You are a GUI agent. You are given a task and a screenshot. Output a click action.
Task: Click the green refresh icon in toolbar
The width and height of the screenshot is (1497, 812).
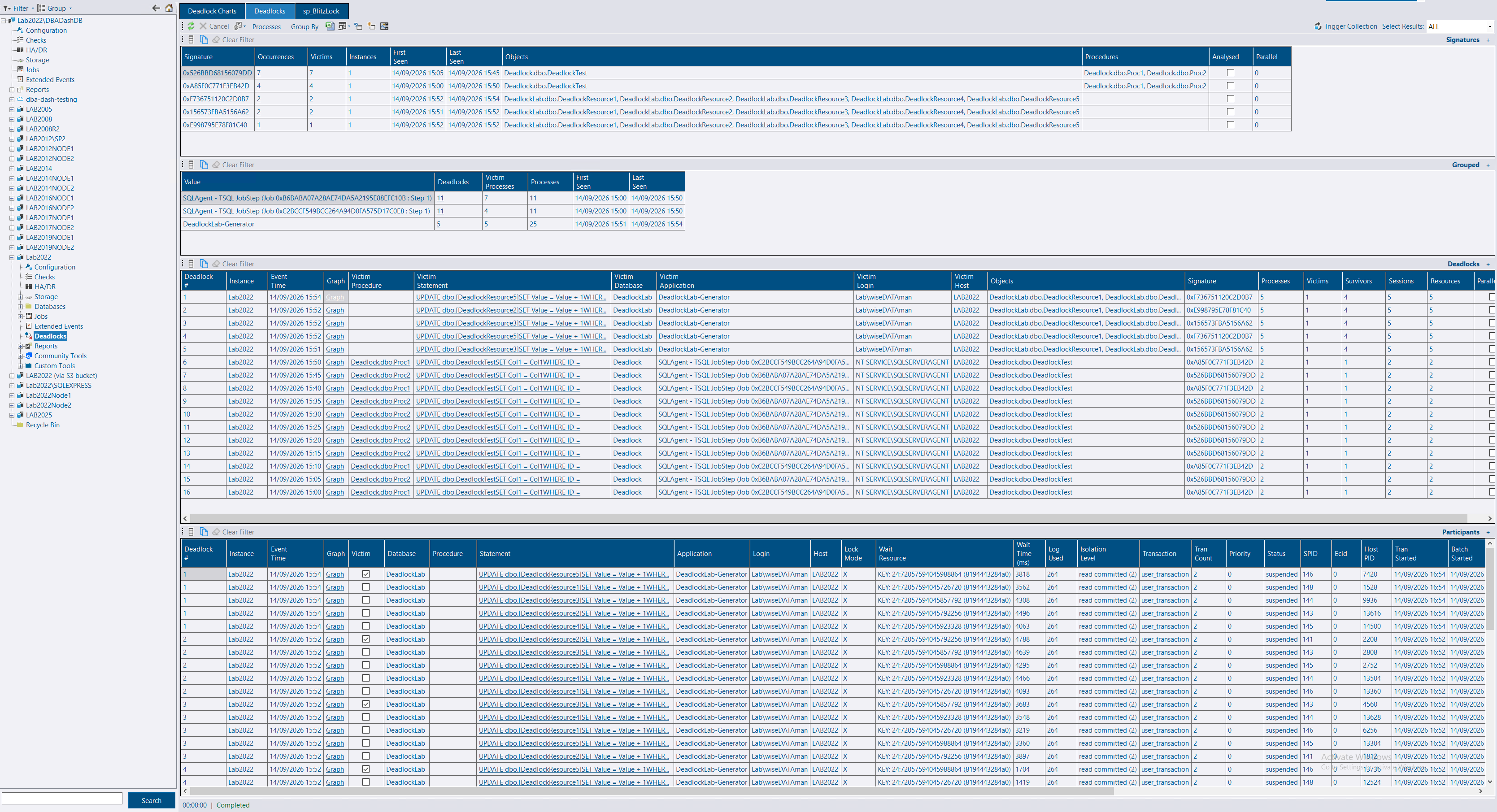pos(191,26)
